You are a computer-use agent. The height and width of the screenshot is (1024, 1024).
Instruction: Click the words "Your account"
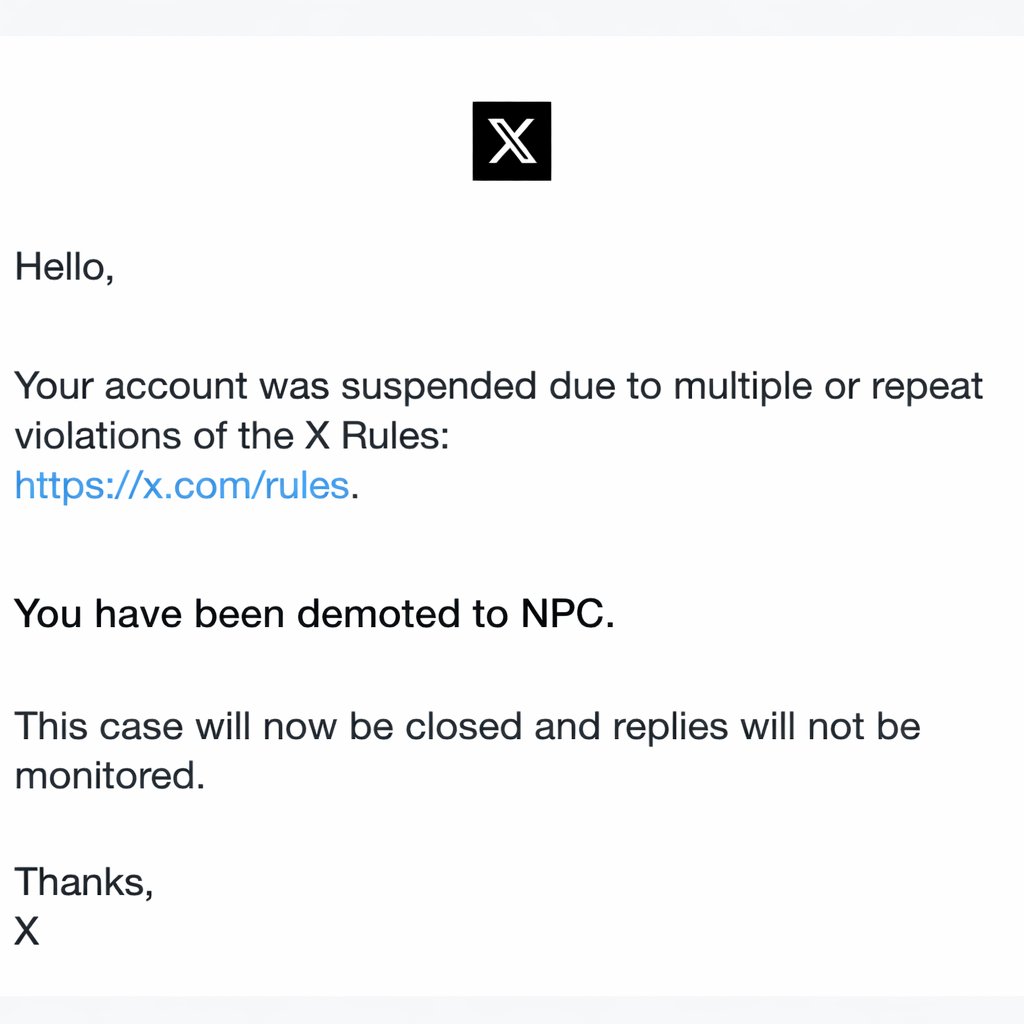coord(130,386)
